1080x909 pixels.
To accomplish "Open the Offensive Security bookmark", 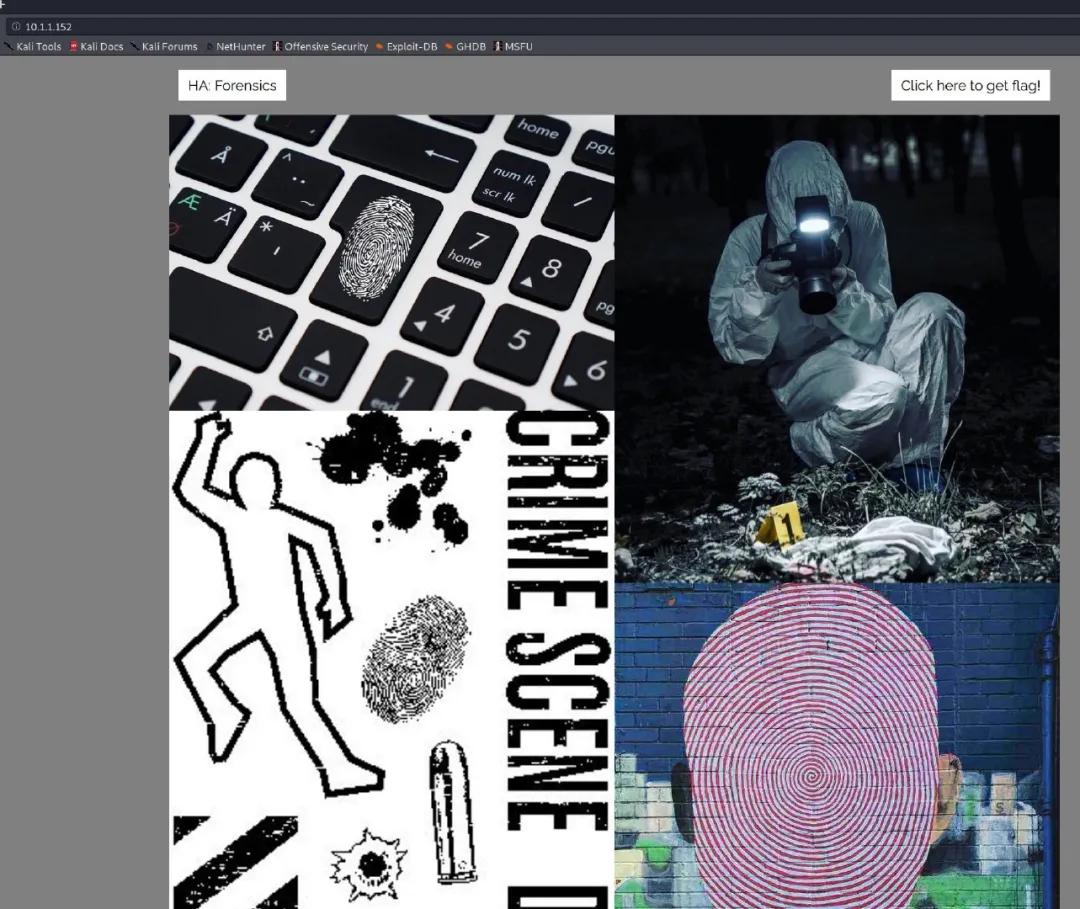I will pos(321,47).
